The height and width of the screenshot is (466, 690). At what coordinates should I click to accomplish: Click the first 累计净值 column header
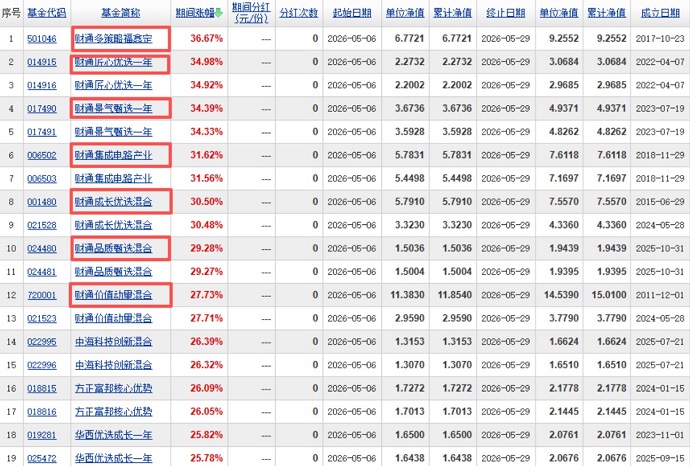tap(452, 13)
